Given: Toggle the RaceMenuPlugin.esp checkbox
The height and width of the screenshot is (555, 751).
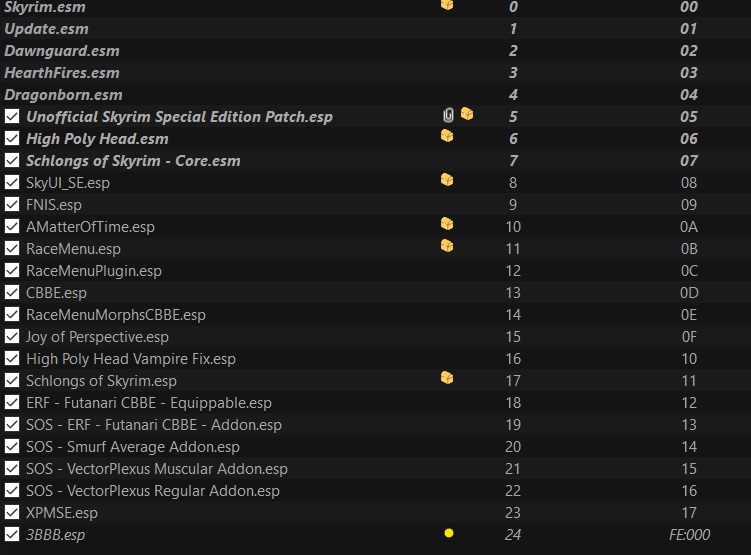Looking at the screenshot, I should pyautogui.click(x=12, y=271).
